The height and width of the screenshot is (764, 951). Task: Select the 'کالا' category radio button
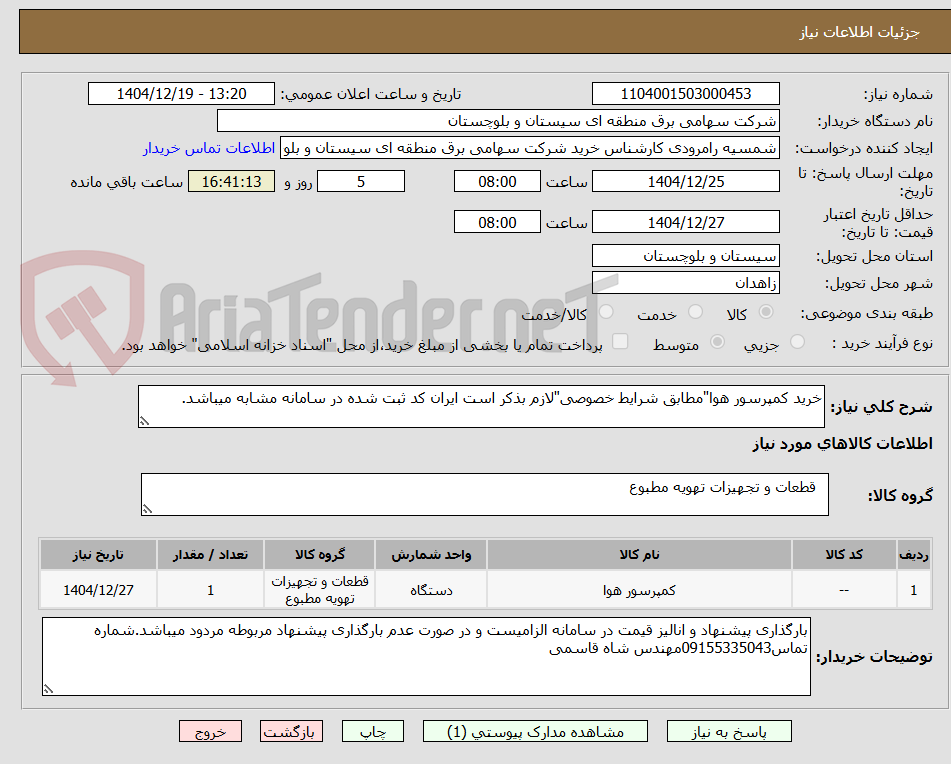[766, 312]
